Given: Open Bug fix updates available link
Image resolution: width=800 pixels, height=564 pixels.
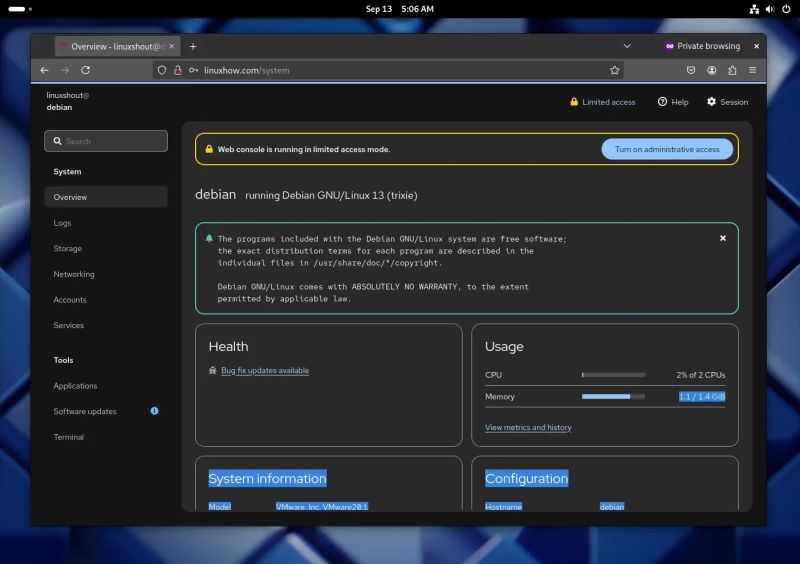Looking at the screenshot, I should pyautogui.click(x=265, y=371).
